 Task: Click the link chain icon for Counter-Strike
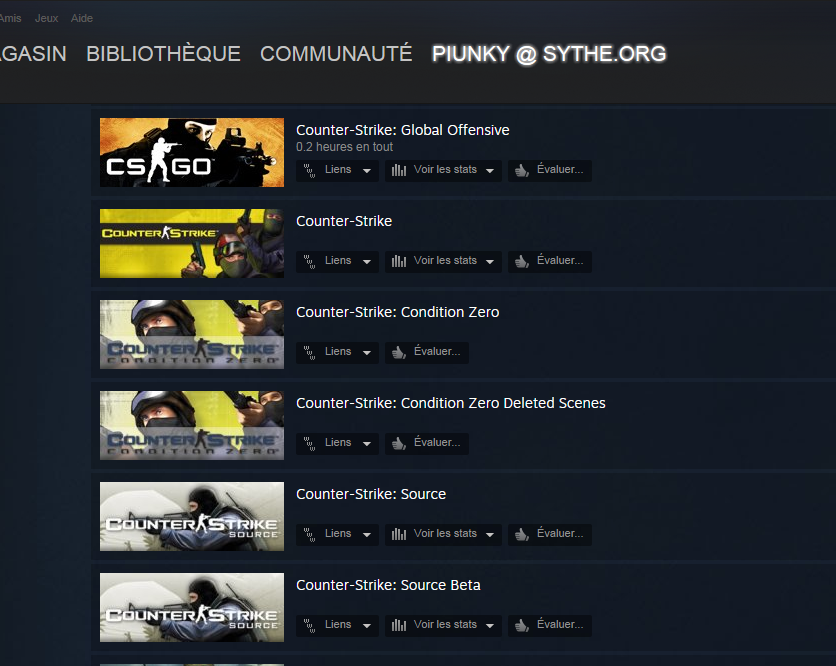309,262
